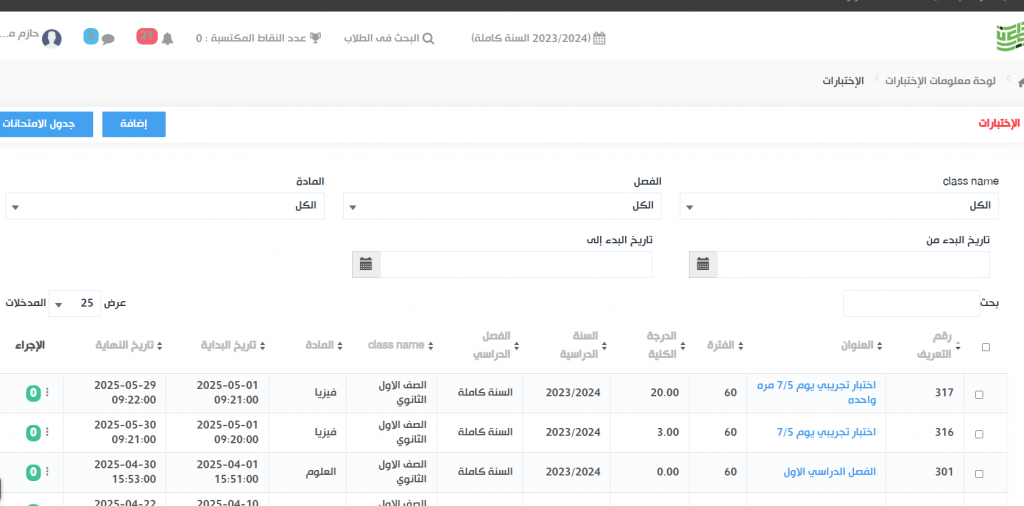Open the 2023/2024 academic year selector

point(539,38)
